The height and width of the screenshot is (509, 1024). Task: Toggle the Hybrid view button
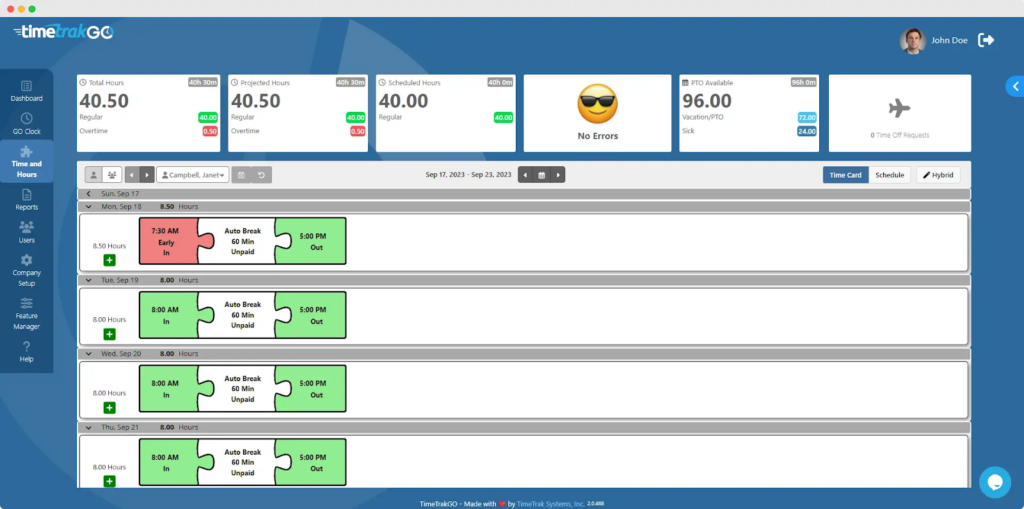(x=938, y=175)
